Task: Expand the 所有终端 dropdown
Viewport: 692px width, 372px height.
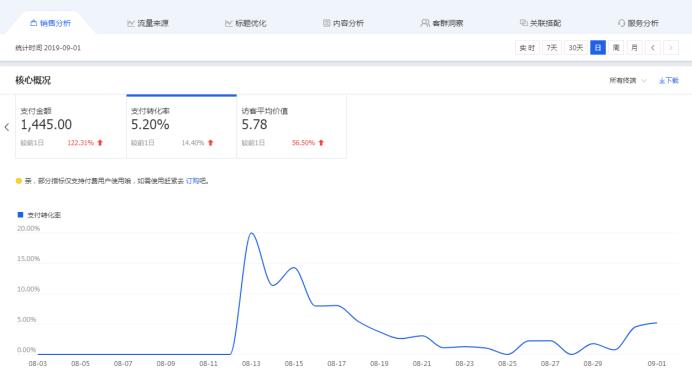Action: (628, 80)
